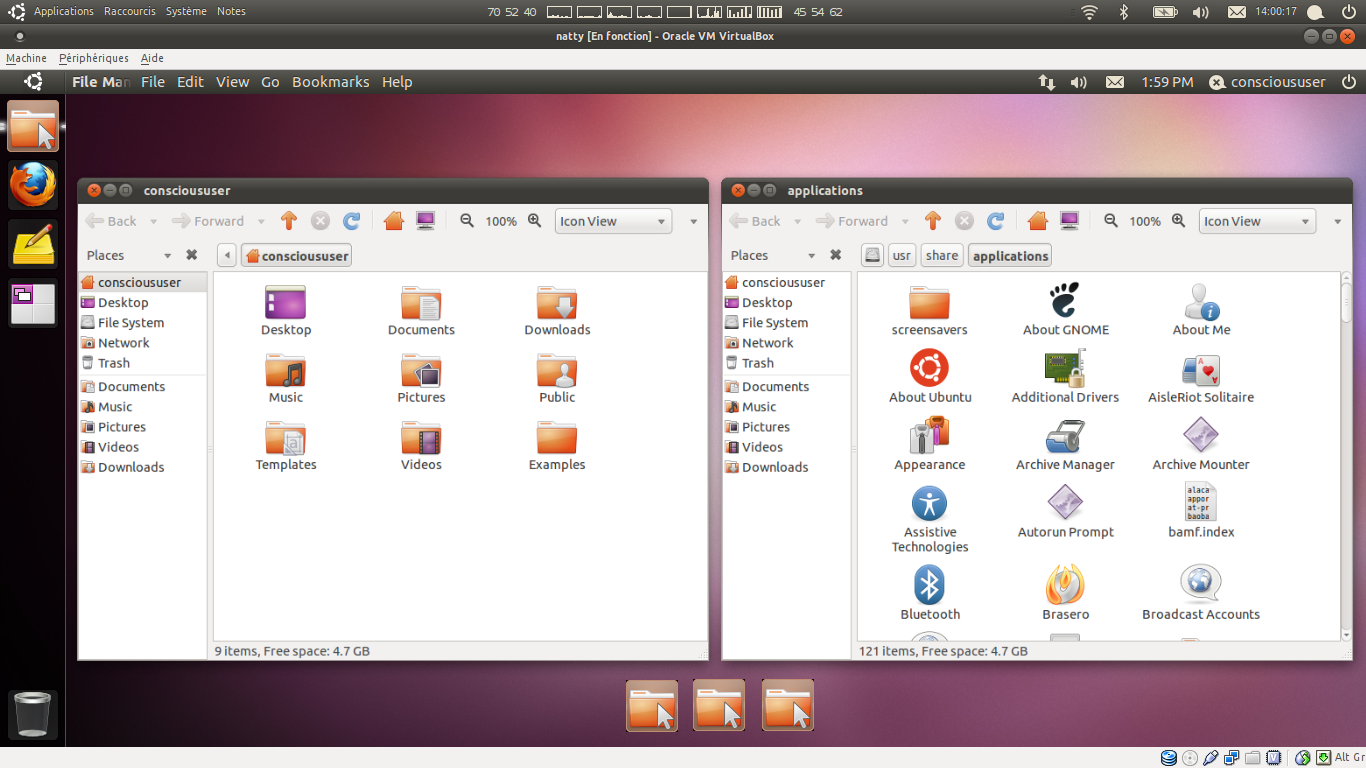Open Icon View dropdown in applications window
The width and height of the screenshot is (1366, 768).
tap(1257, 221)
